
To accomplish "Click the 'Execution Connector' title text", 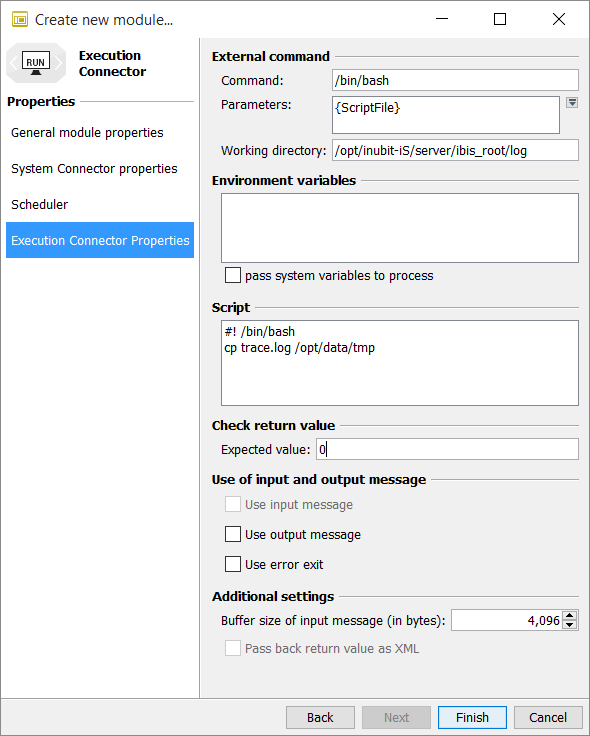I will 112,63.
